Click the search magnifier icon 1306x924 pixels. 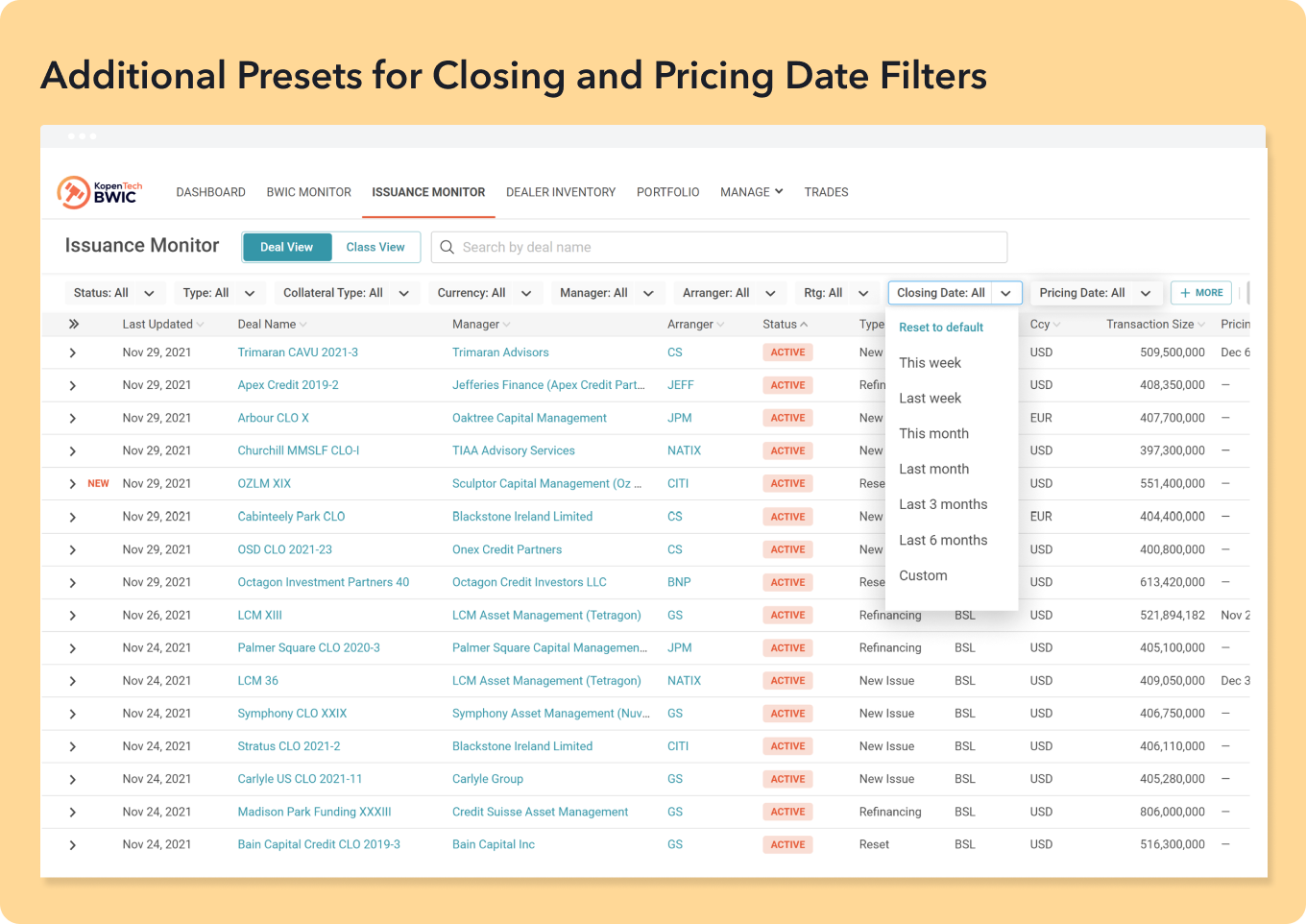pyautogui.click(x=447, y=247)
